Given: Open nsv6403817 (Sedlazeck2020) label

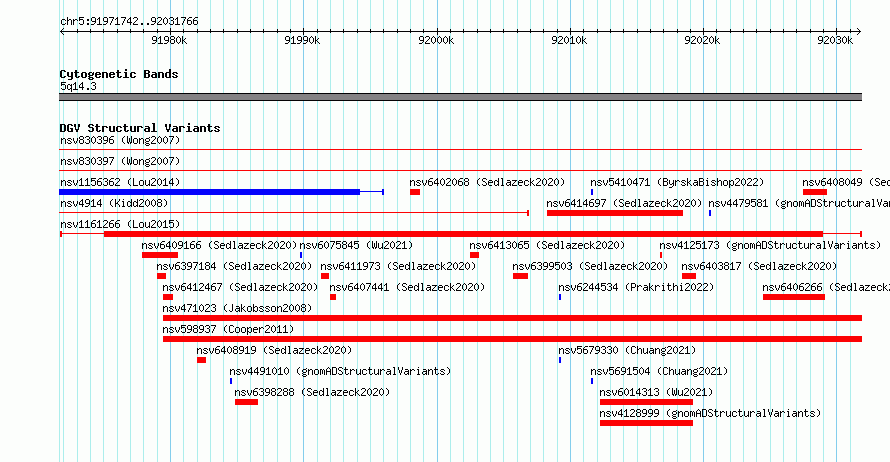Looking at the screenshot, I should tap(759, 266).
